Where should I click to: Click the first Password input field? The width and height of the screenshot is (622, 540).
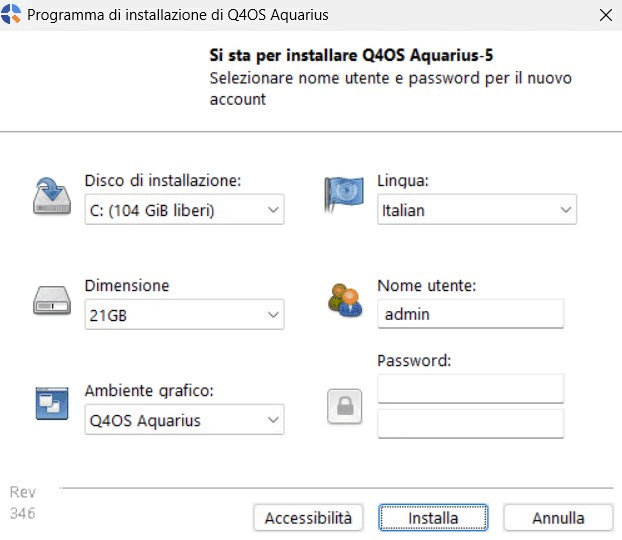[470, 388]
